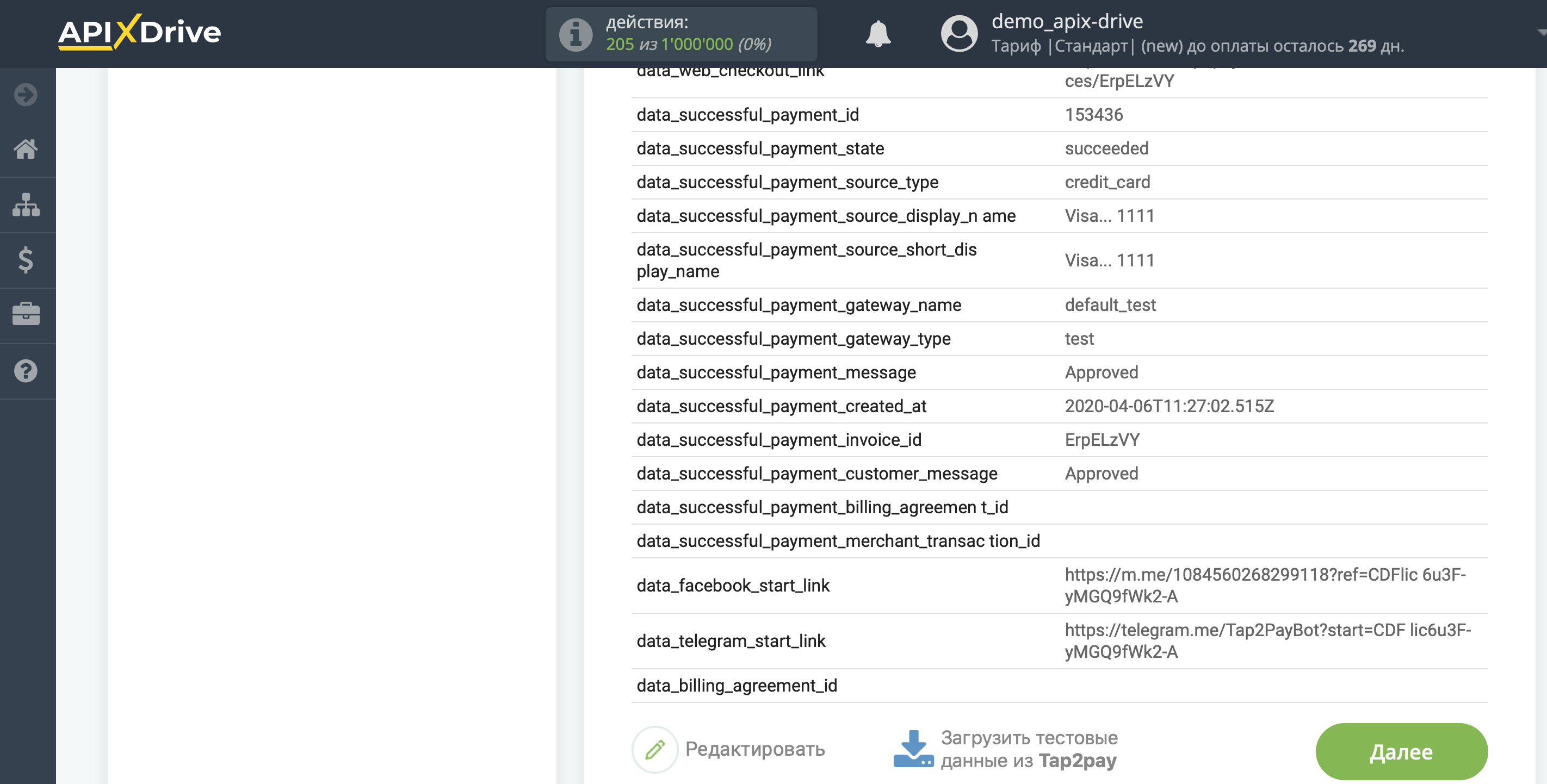Select the credit_card value
Image resolution: width=1547 pixels, height=784 pixels.
(1107, 182)
